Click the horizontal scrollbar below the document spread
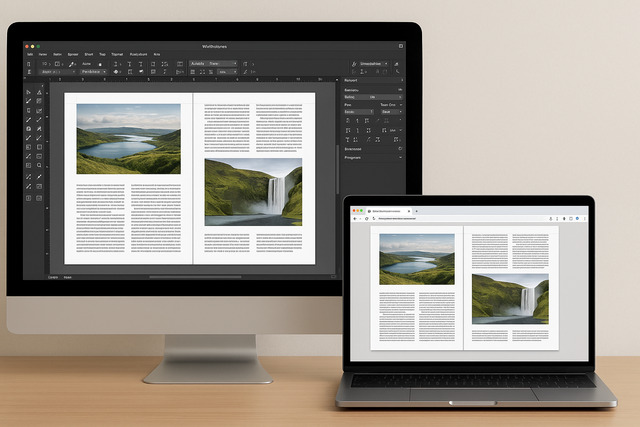Viewport: 640px width, 427px height. [195, 277]
